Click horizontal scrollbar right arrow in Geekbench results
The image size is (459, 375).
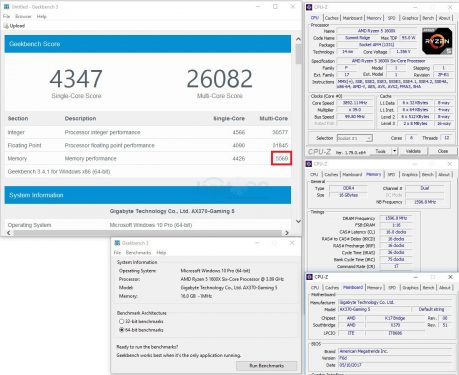pos(287,233)
